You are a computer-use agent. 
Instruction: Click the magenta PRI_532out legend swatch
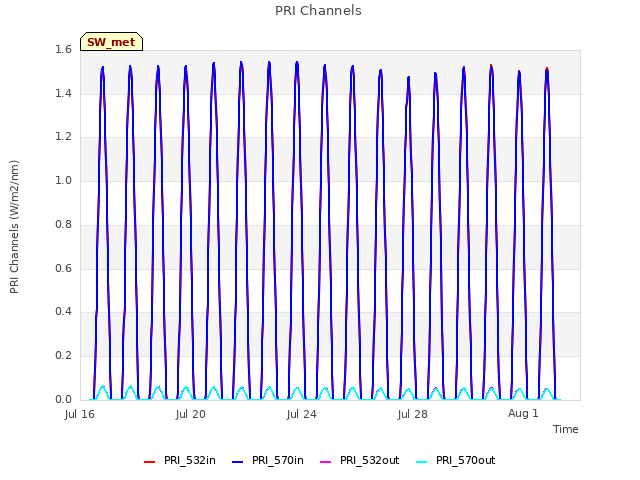tap(326, 462)
